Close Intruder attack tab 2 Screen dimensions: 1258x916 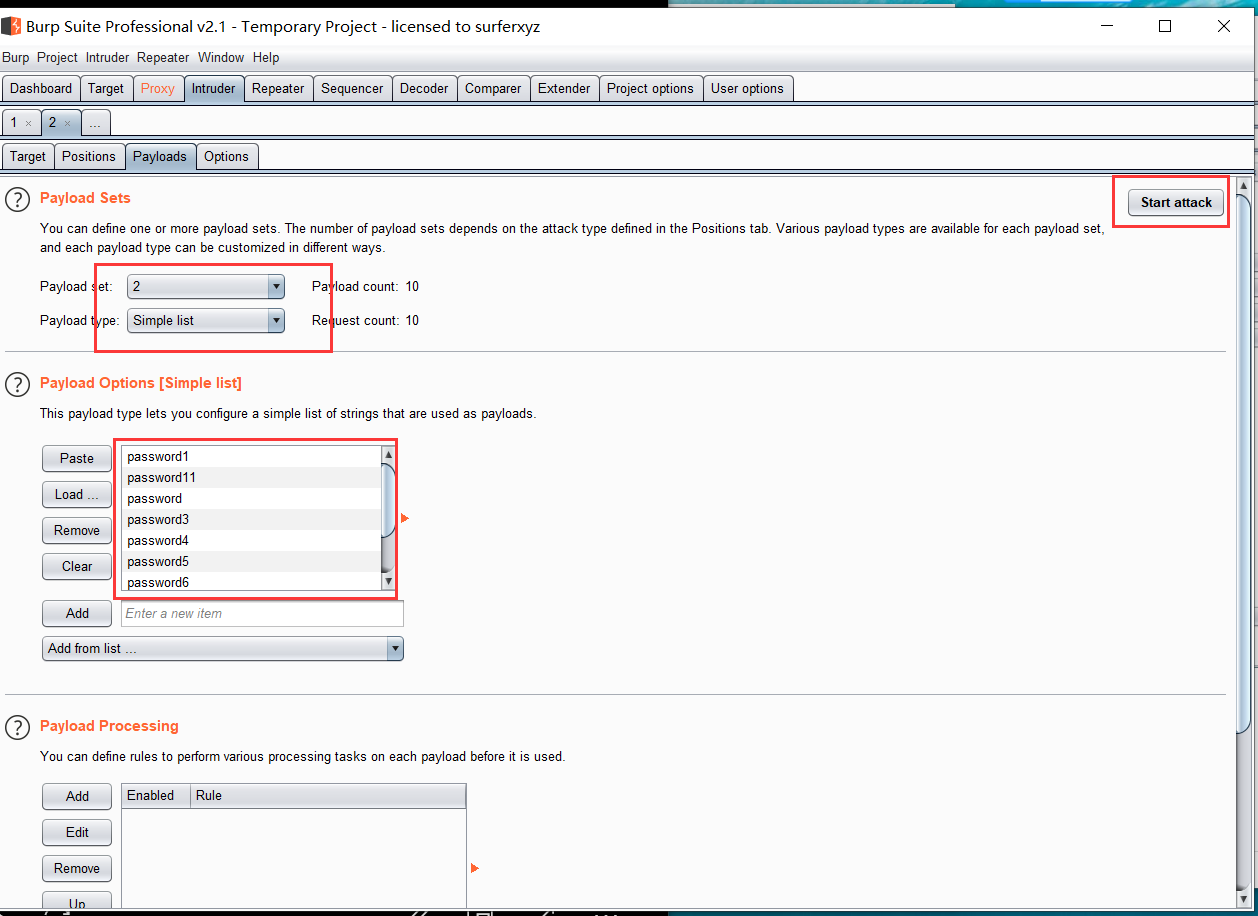coord(67,123)
